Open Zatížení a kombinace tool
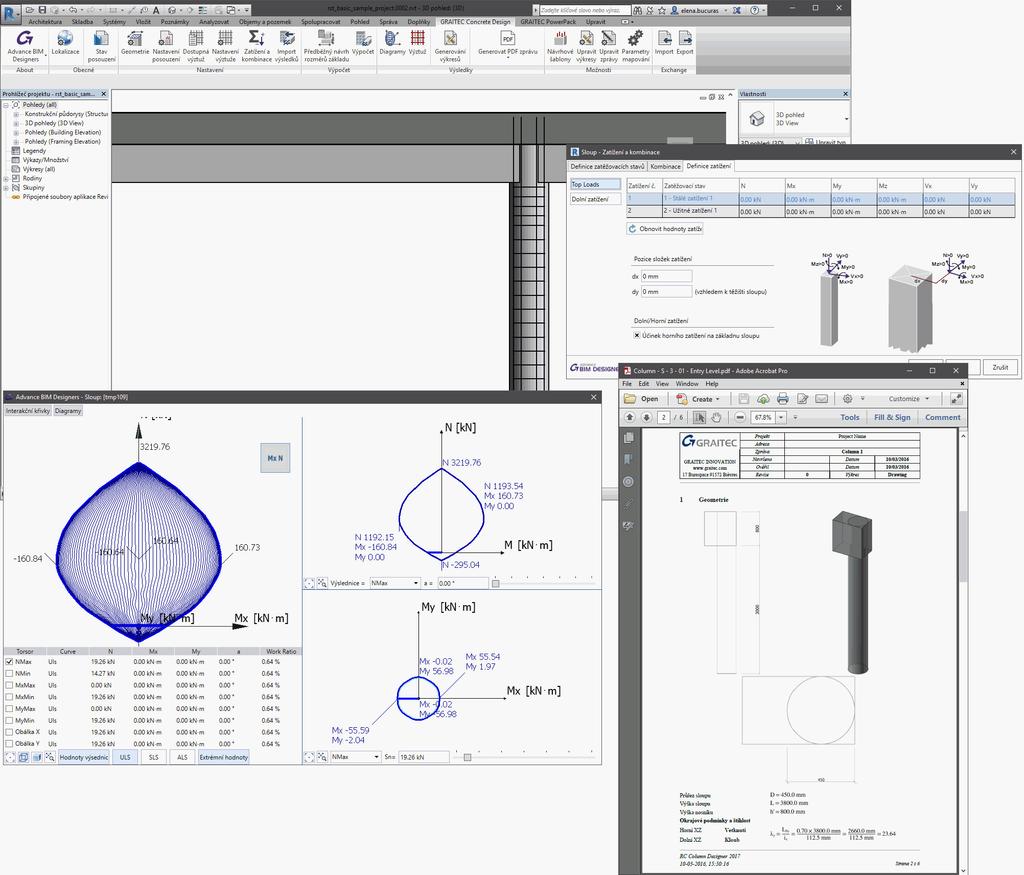1024x875 pixels. 257,46
